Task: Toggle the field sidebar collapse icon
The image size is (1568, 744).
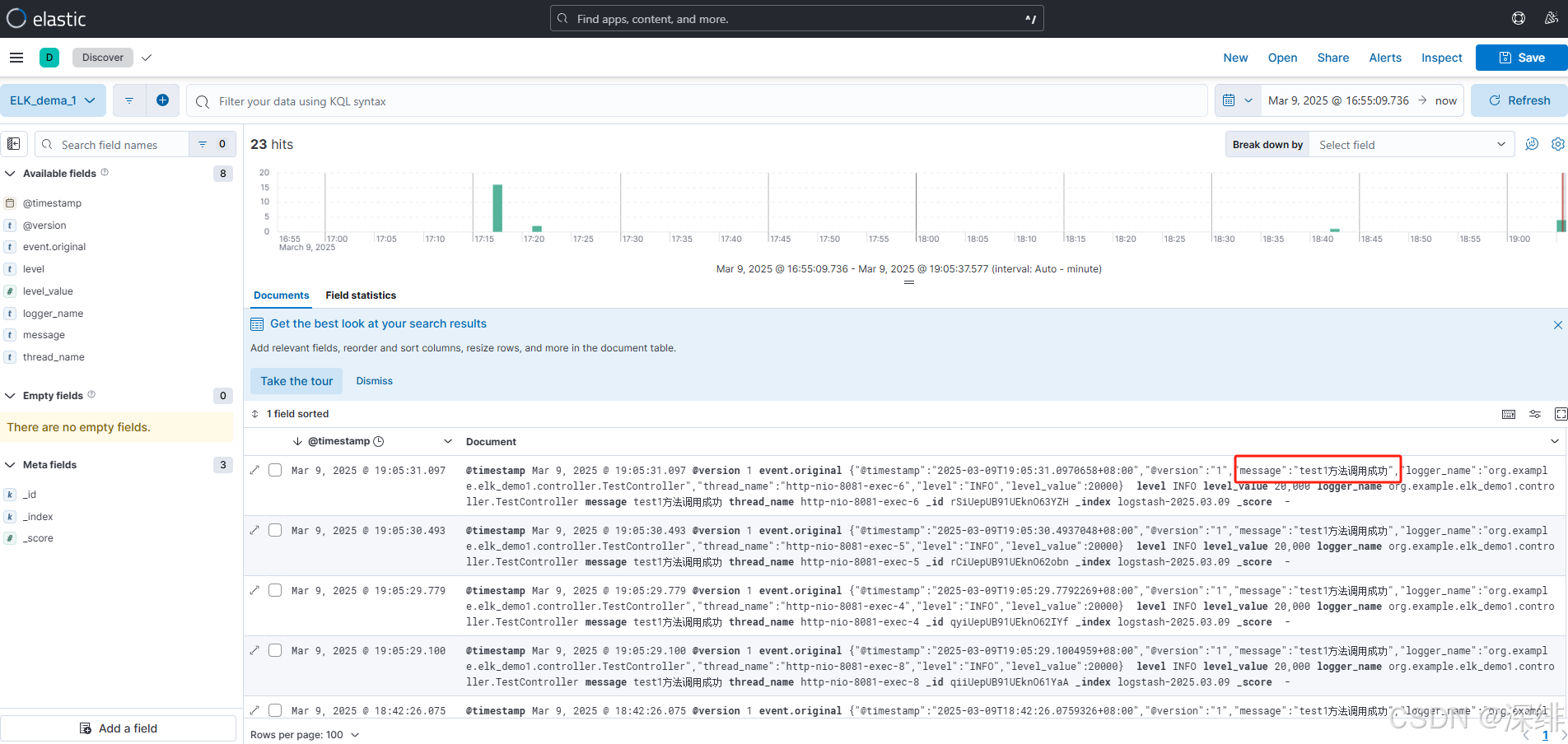Action: 14,144
